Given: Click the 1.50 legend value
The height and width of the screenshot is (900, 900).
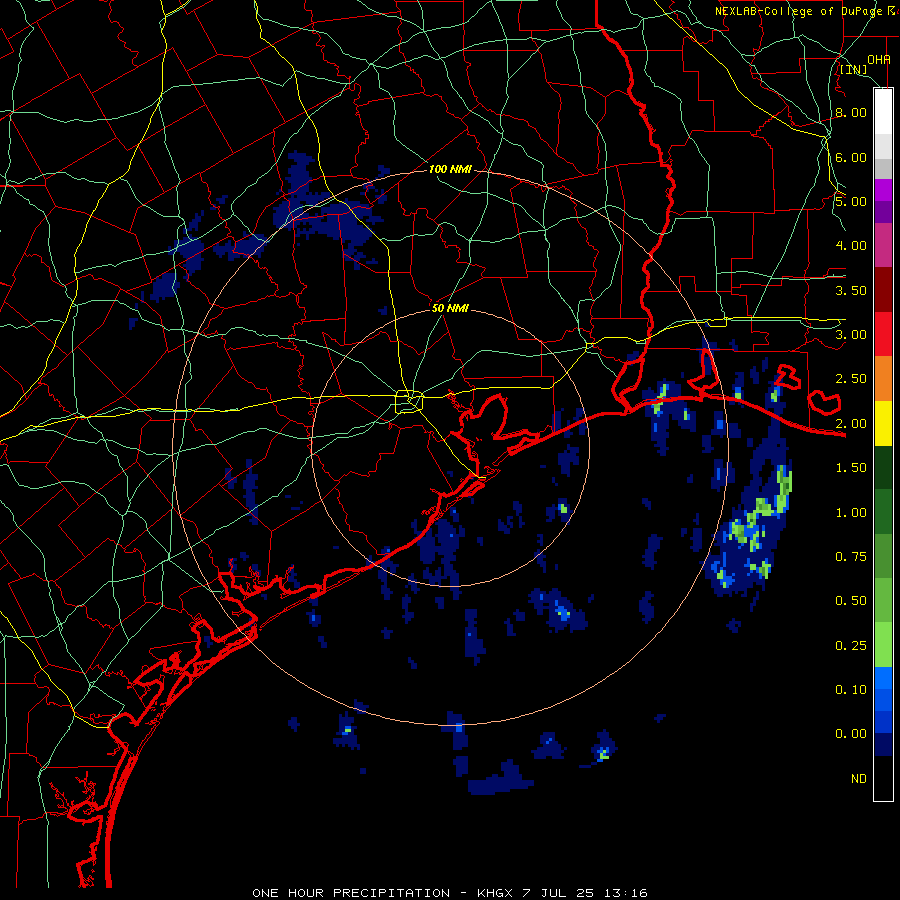Looking at the screenshot, I should pyautogui.click(x=851, y=468).
